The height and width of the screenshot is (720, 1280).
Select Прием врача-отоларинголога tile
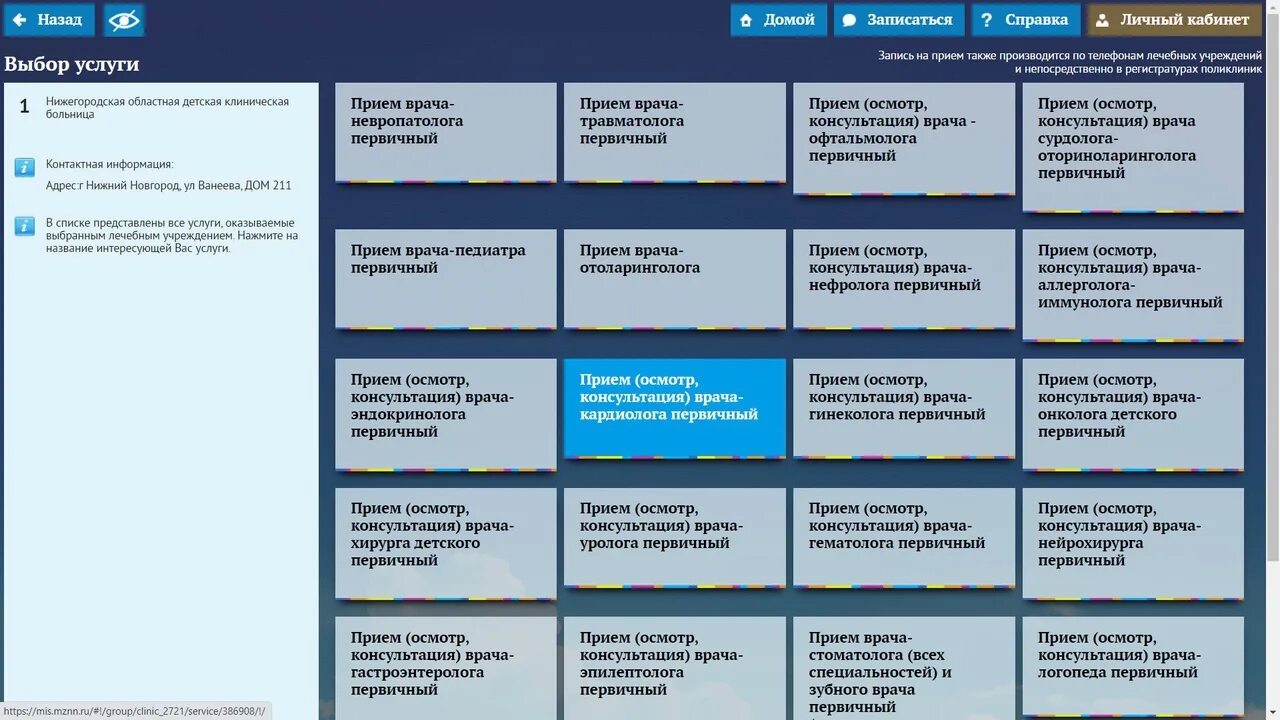click(x=675, y=280)
